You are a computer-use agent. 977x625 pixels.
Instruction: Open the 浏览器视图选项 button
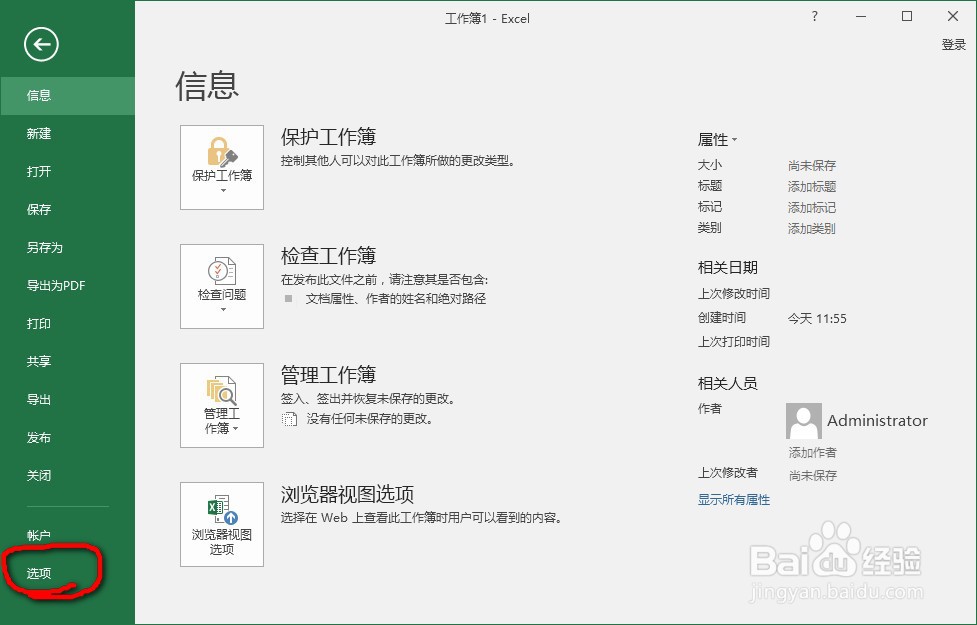[222, 524]
